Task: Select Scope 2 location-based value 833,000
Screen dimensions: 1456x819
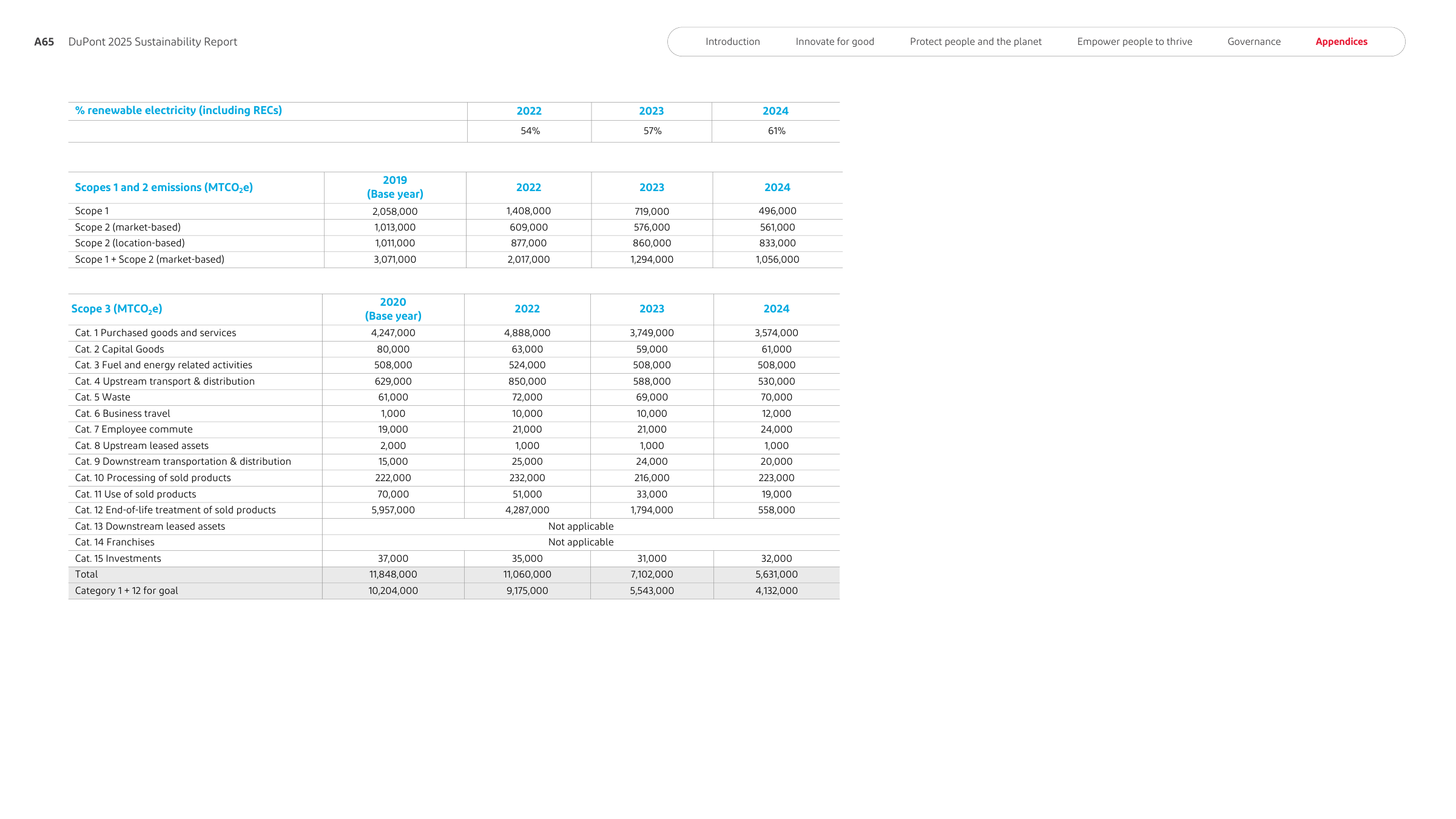Action: pos(777,243)
